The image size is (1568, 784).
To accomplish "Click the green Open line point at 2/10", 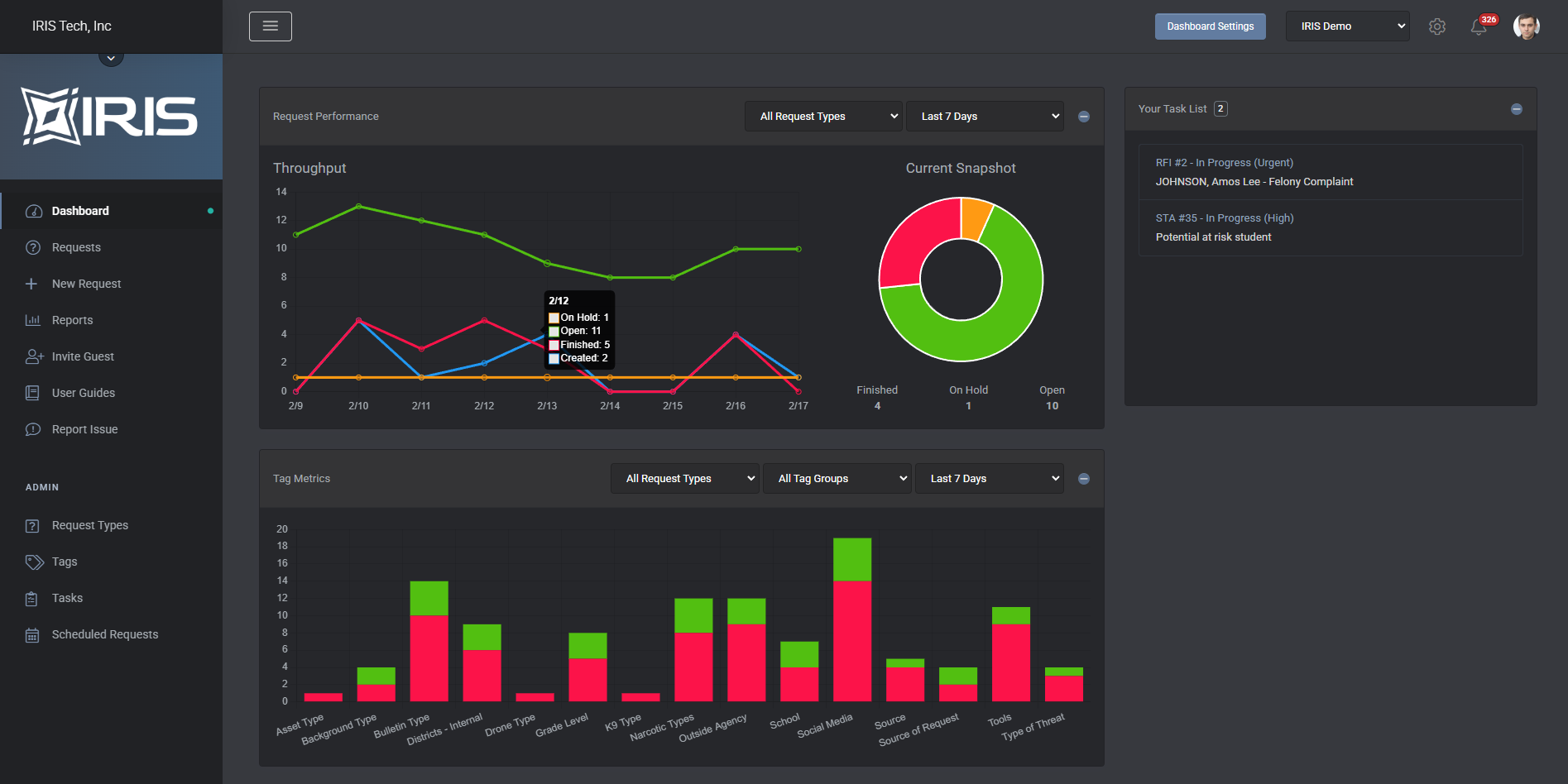I will 358,206.
